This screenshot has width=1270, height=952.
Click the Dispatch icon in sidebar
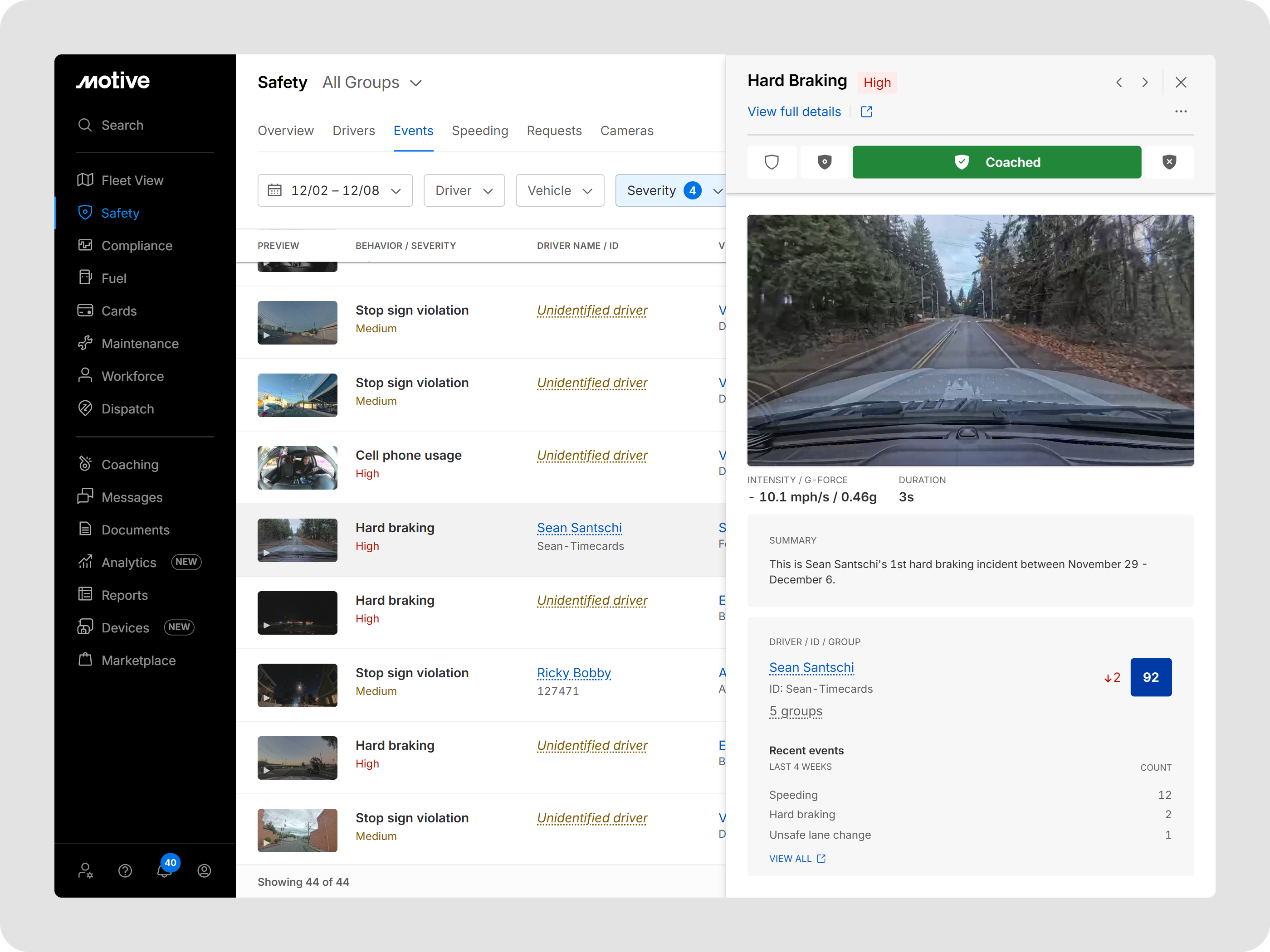click(85, 408)
